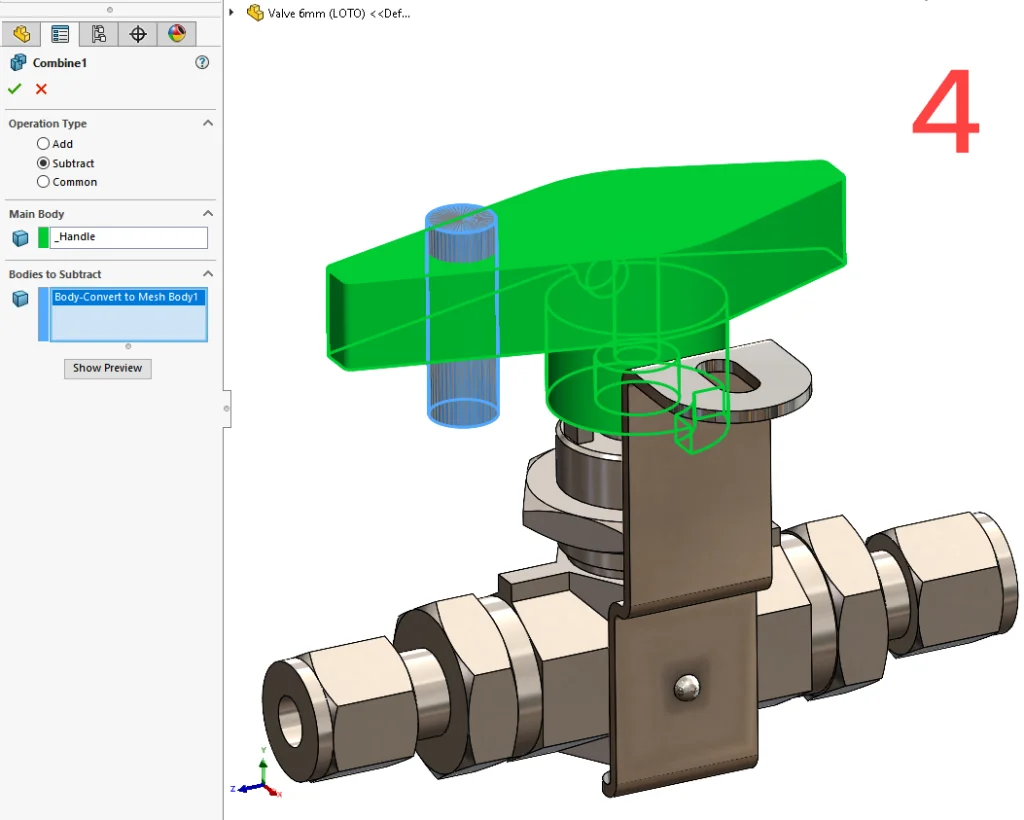1024x820 pixels.
Task: Select the Add operation type
Action: tap(43, 144)
